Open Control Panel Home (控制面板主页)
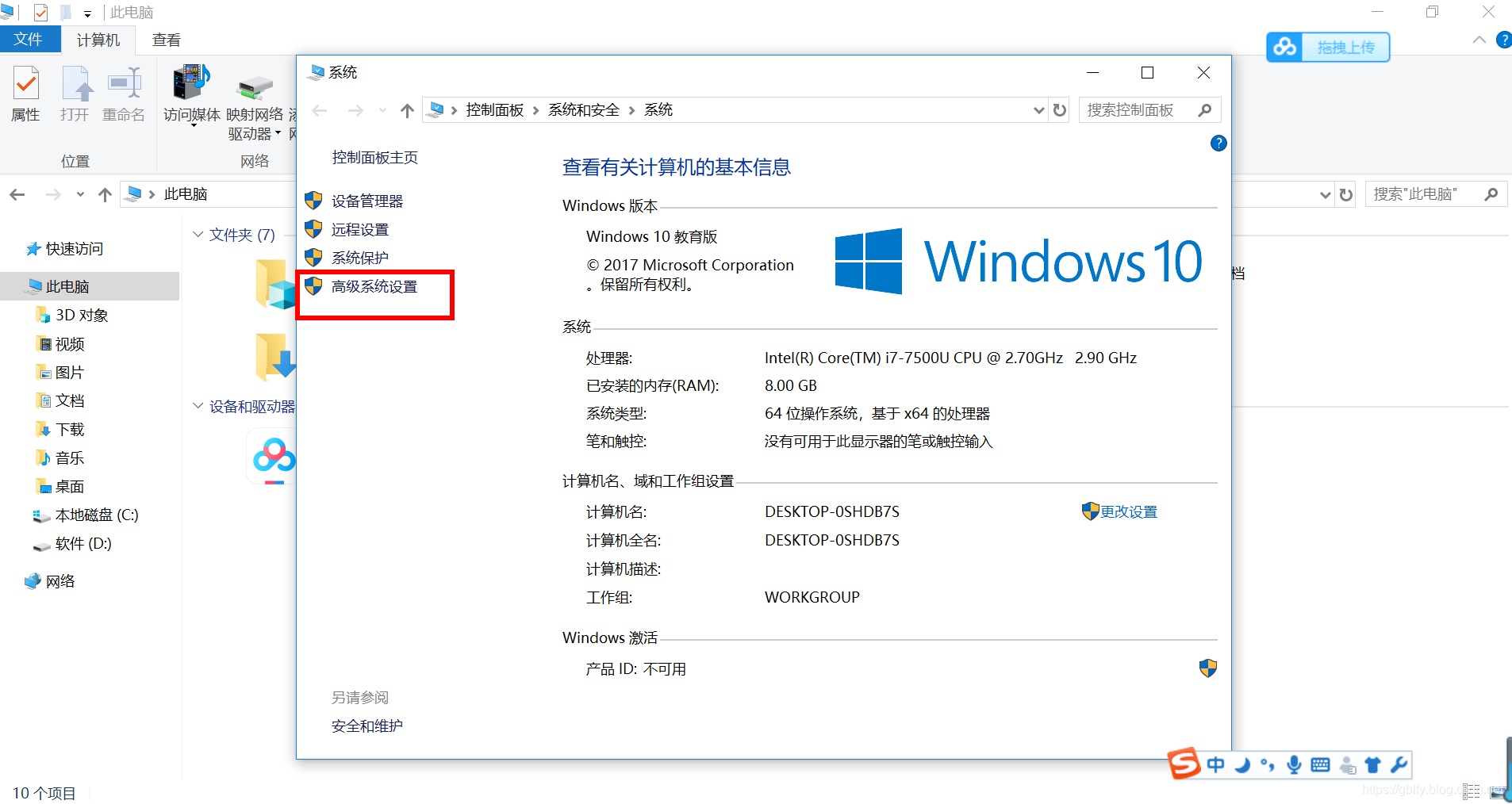The width and height of the screenshot is (1512, 804). tap(374, 157)
